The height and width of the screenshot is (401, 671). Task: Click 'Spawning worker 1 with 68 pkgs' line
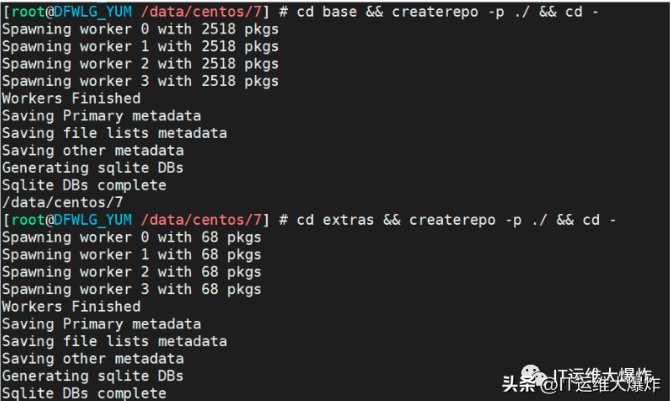click(x=131, y=254)
